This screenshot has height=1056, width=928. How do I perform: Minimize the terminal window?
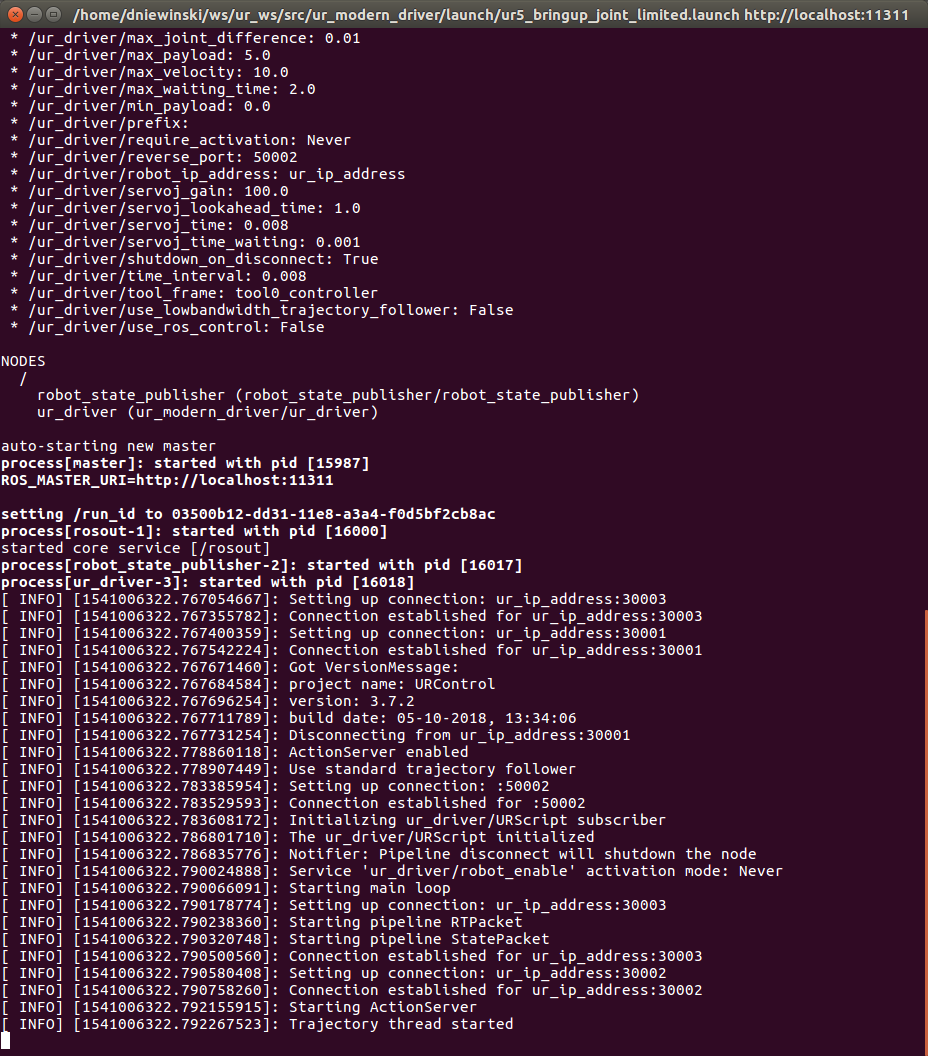(x=34, y=14)
